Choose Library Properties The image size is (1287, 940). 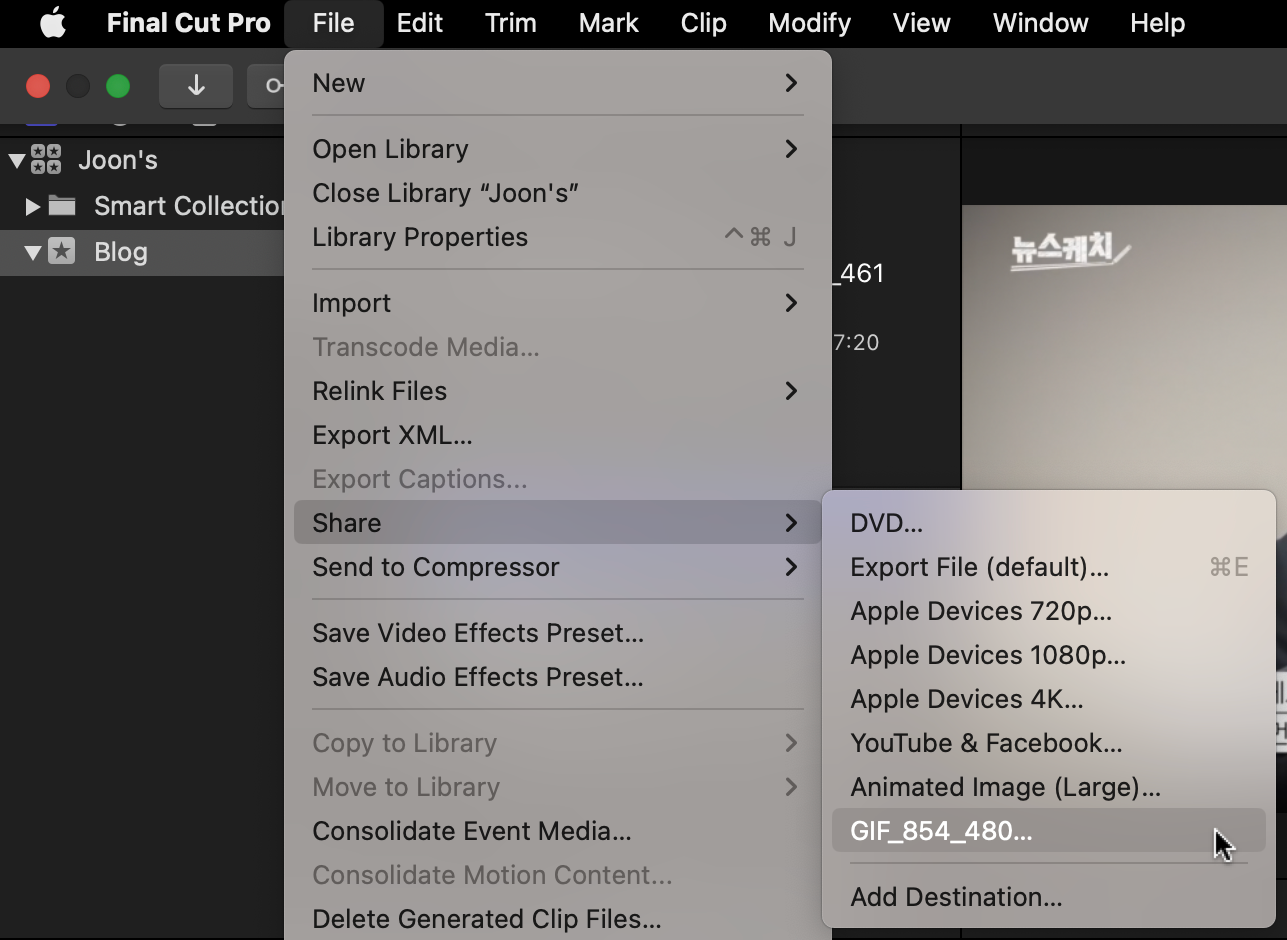coord(558,237)
